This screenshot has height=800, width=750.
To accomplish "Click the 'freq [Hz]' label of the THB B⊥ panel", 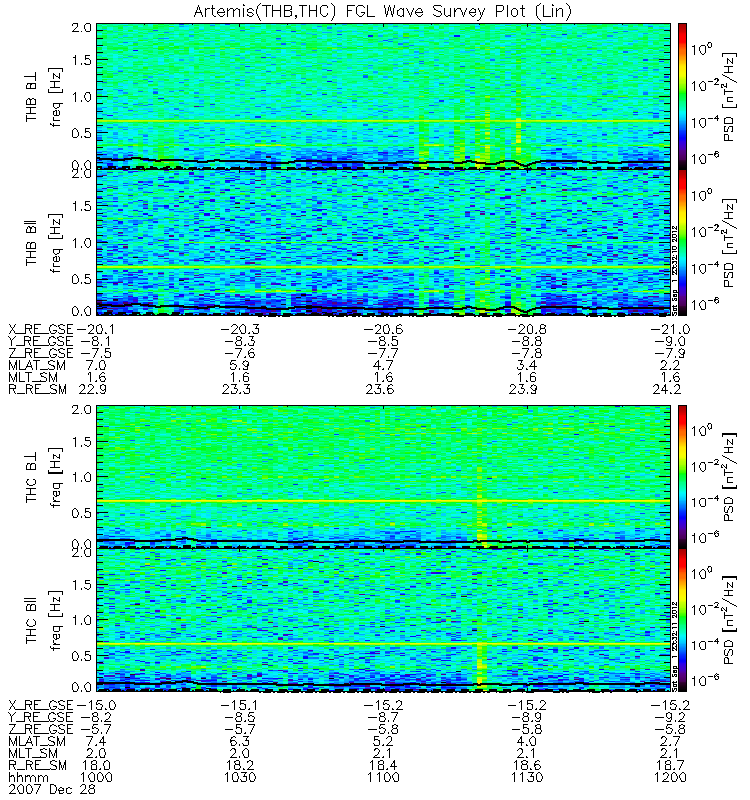I will click(x=55, y=97).
